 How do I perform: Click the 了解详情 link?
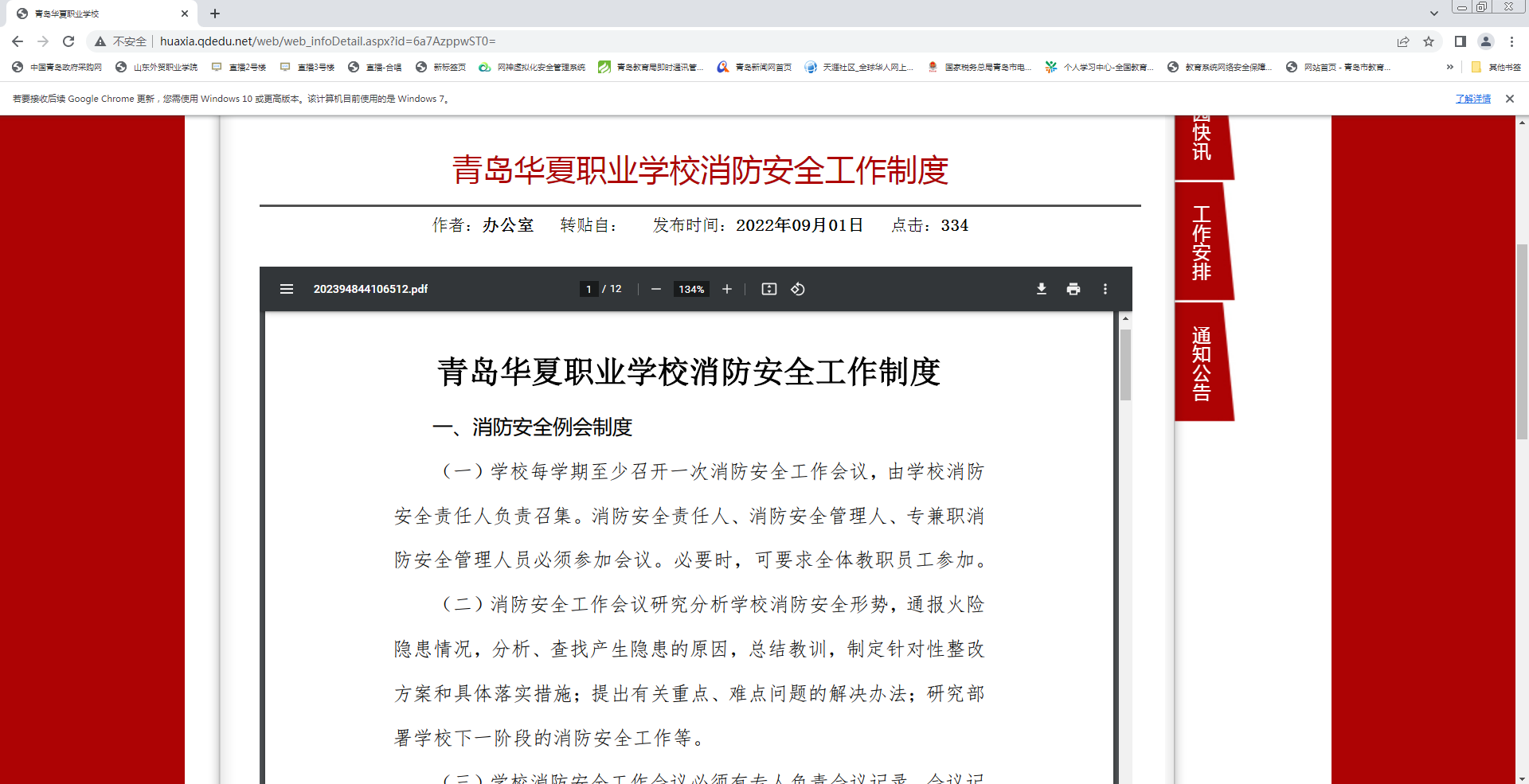1472,99
